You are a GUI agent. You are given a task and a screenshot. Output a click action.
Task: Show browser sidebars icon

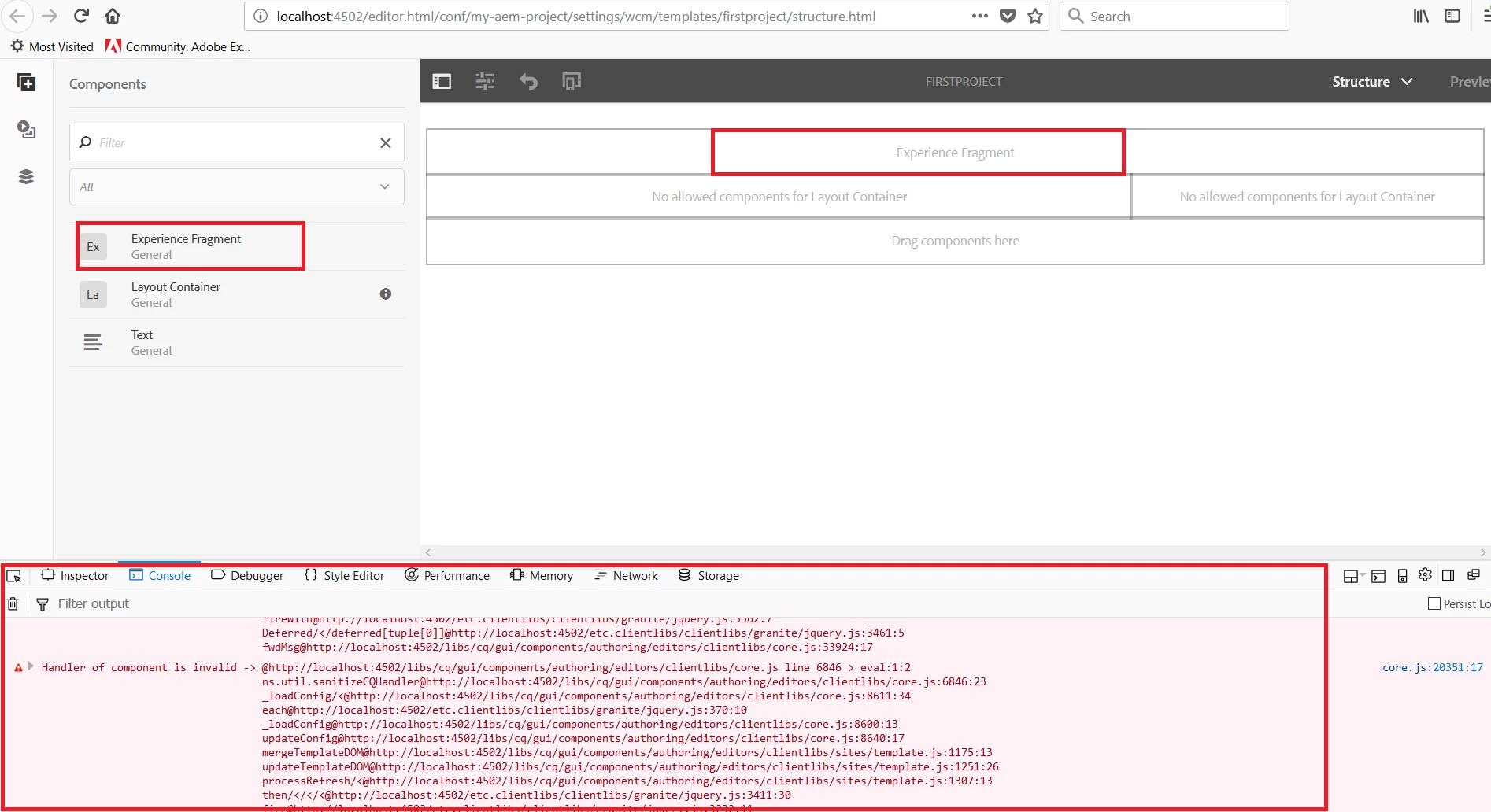(x=1452, y=16)
